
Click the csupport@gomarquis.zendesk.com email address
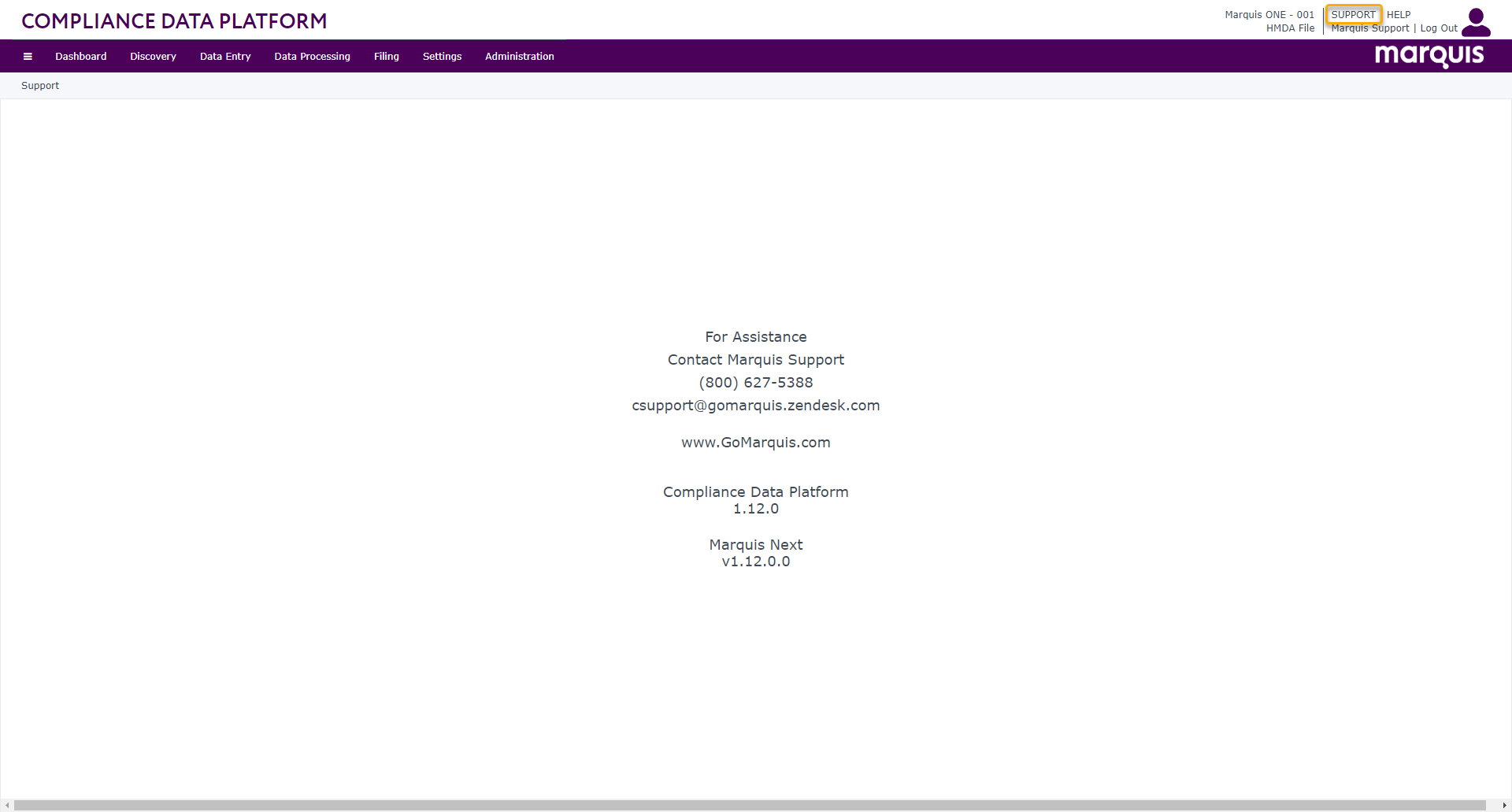[x=756, y=406]
